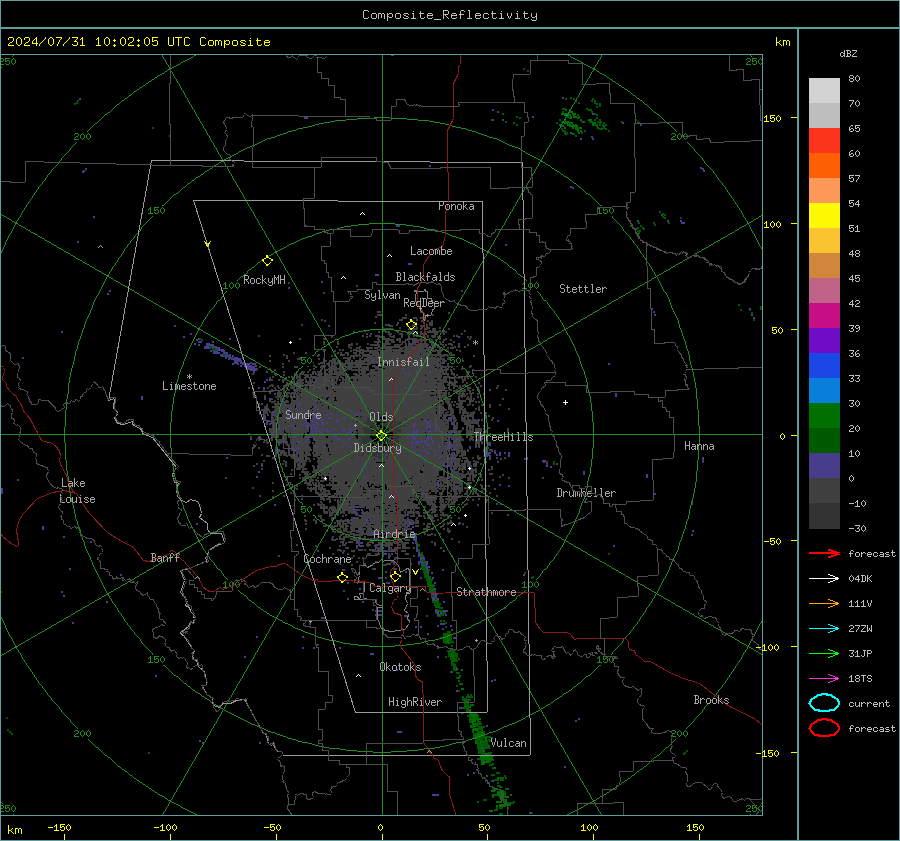
Task: Click the light gray swatch between 80 and 70
Action: (824, 90)
